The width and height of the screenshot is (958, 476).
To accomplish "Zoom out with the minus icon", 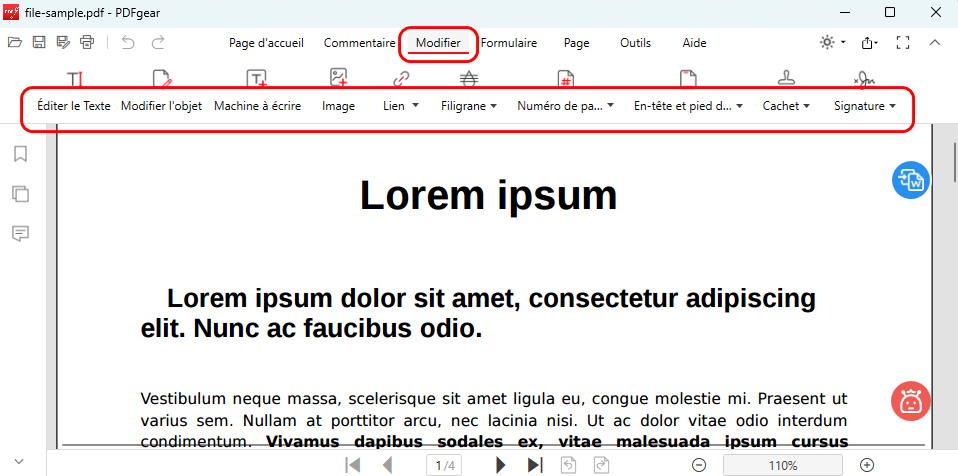I will (x=699, y=465).
